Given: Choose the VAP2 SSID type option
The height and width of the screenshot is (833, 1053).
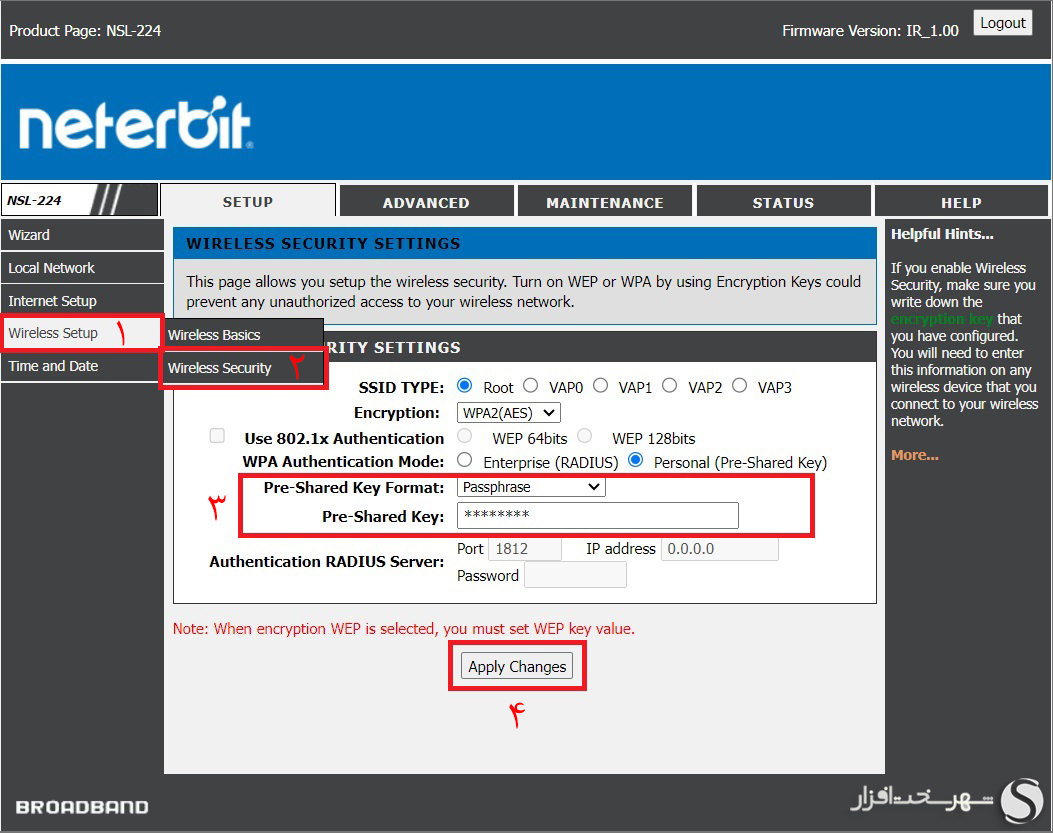Looking at the screenshot, I should click(670, 386).
